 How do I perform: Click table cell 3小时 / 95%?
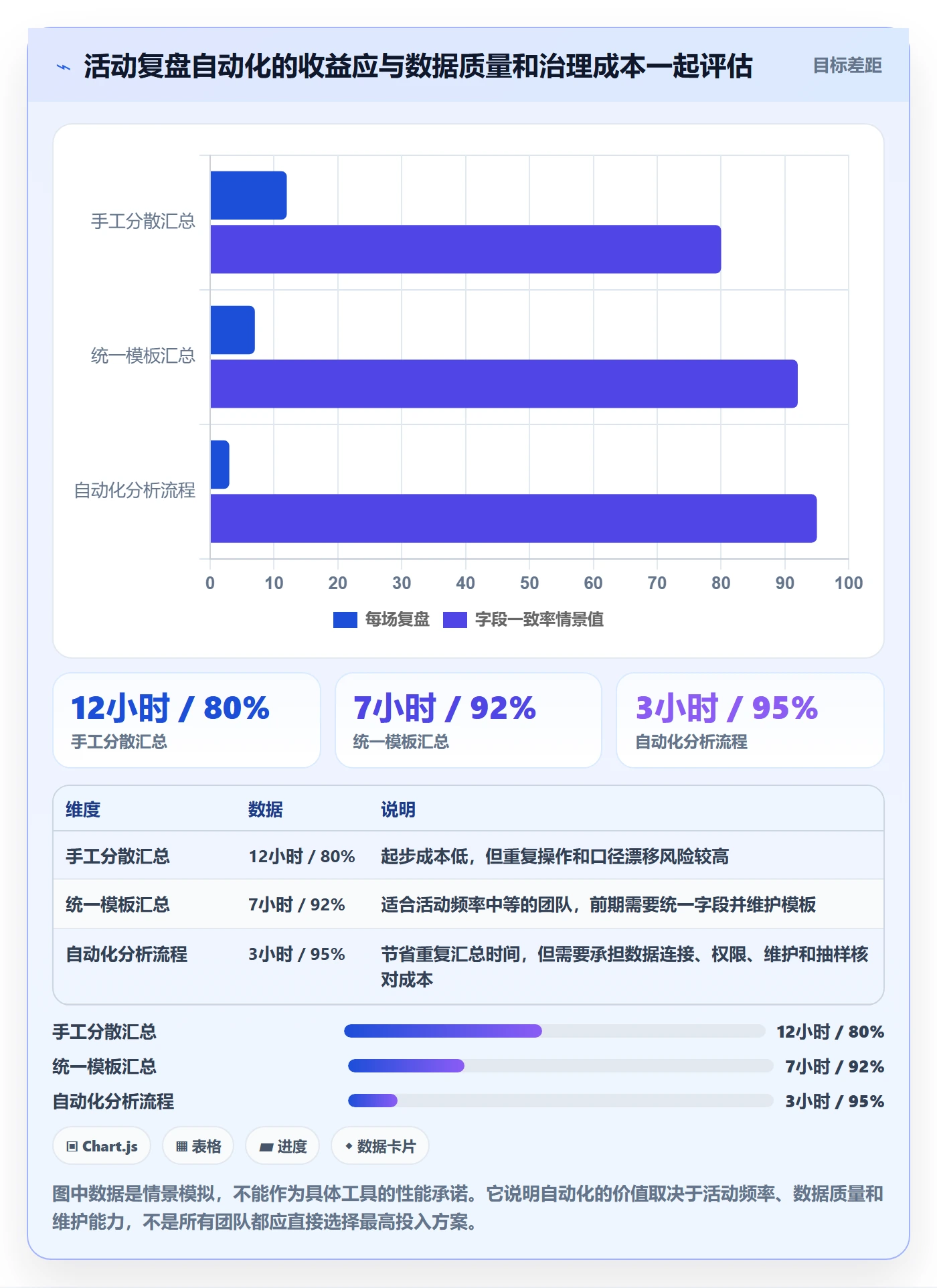coord(297,954)
